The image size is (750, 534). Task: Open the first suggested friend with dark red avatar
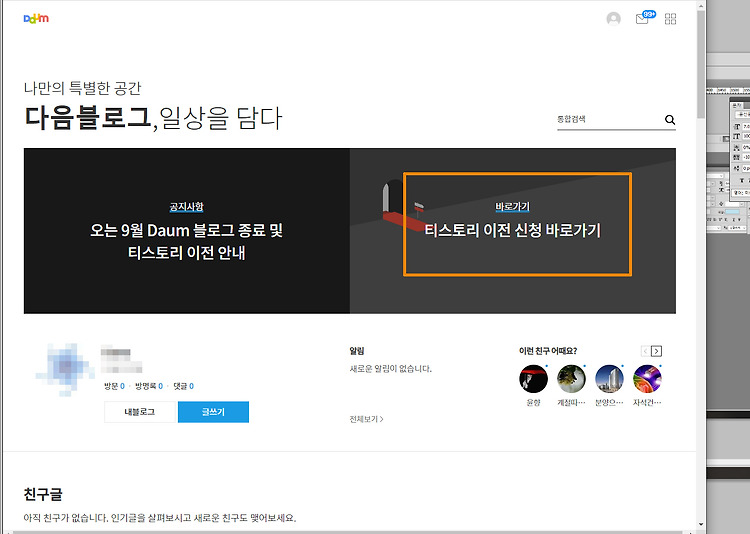tap(533, 379)
